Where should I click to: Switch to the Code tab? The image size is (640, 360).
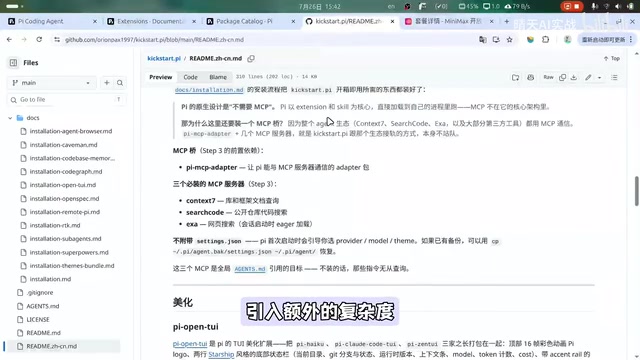pos(190,77)
